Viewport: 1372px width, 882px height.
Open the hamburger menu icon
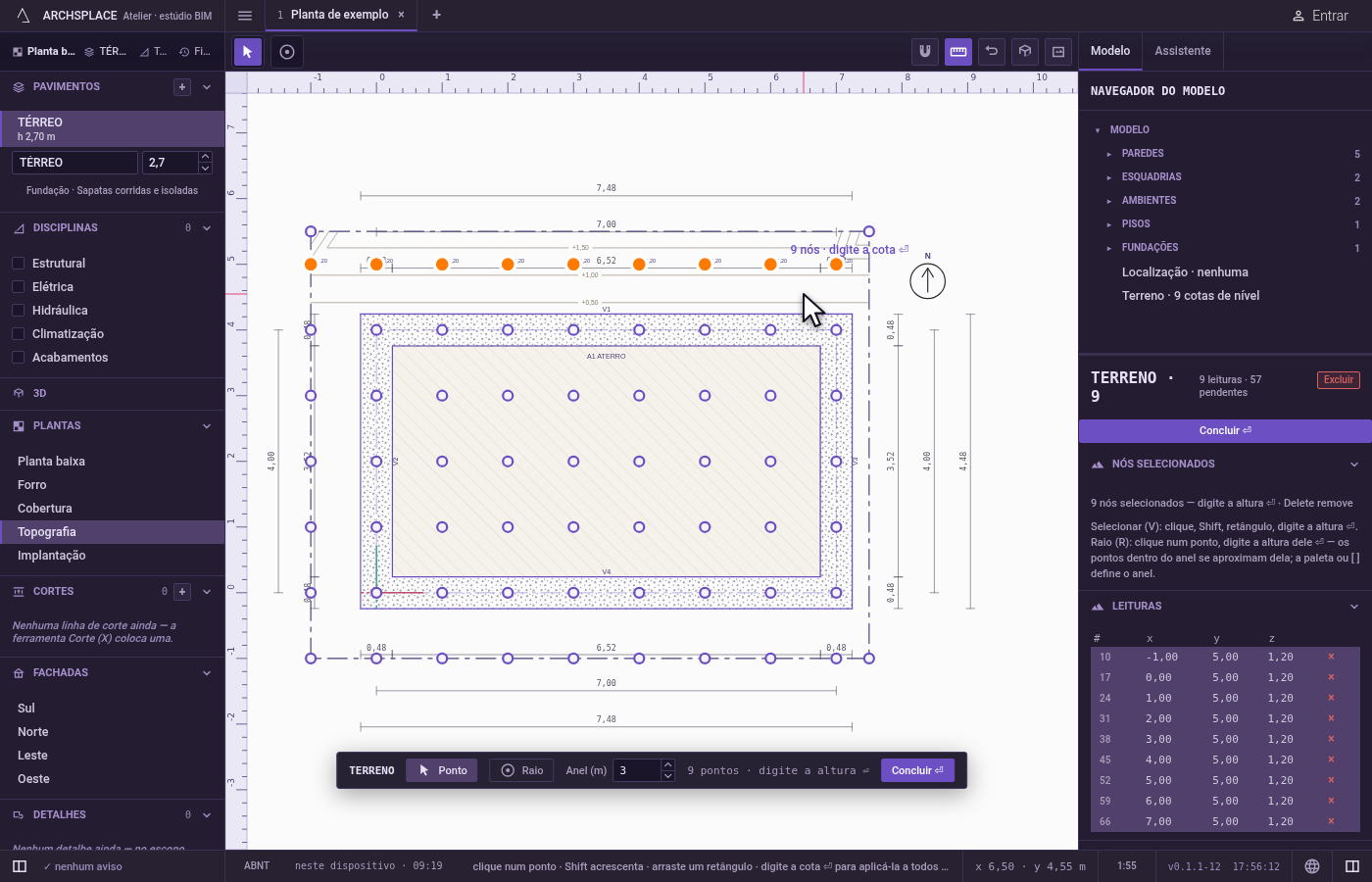tap(245, 16)
